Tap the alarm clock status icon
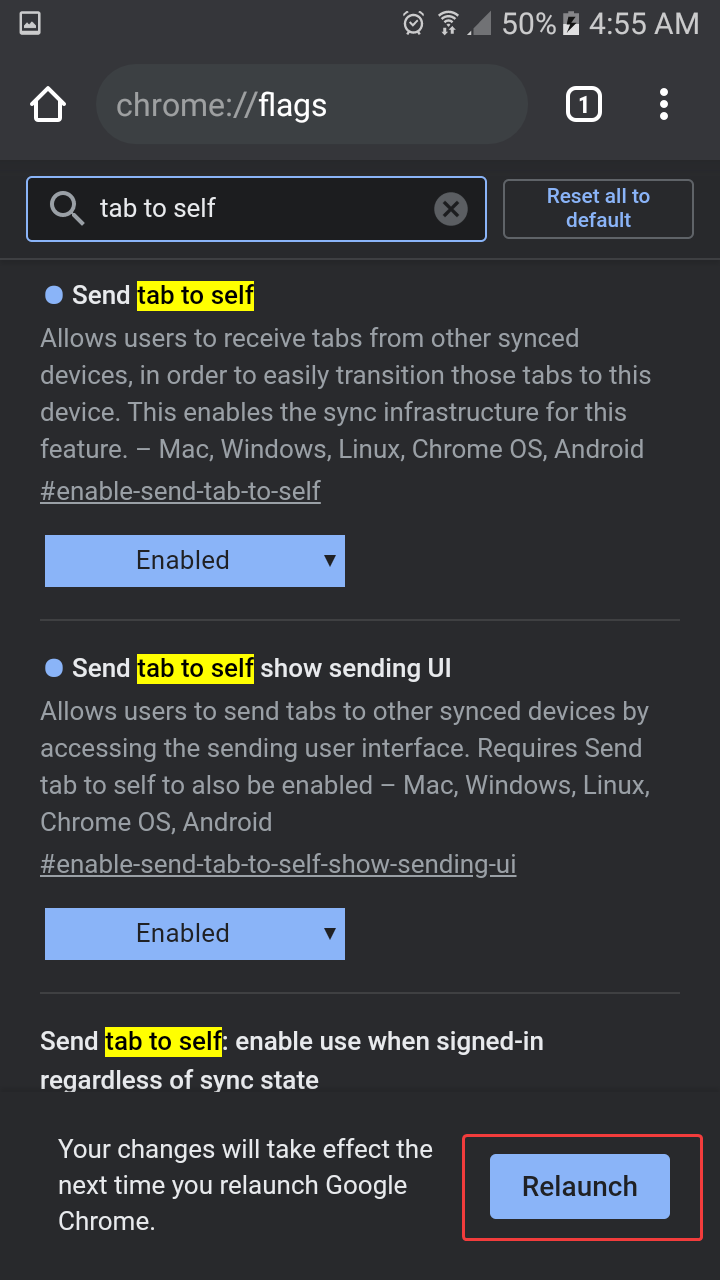The width and height of the screenshot is (720, 1280). (413, 23)
